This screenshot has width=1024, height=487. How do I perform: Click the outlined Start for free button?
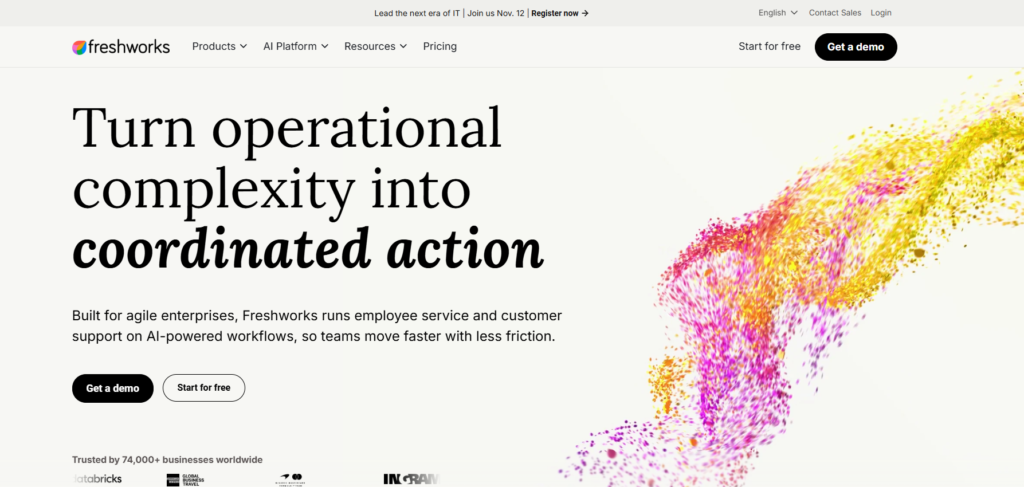[204, 388]
